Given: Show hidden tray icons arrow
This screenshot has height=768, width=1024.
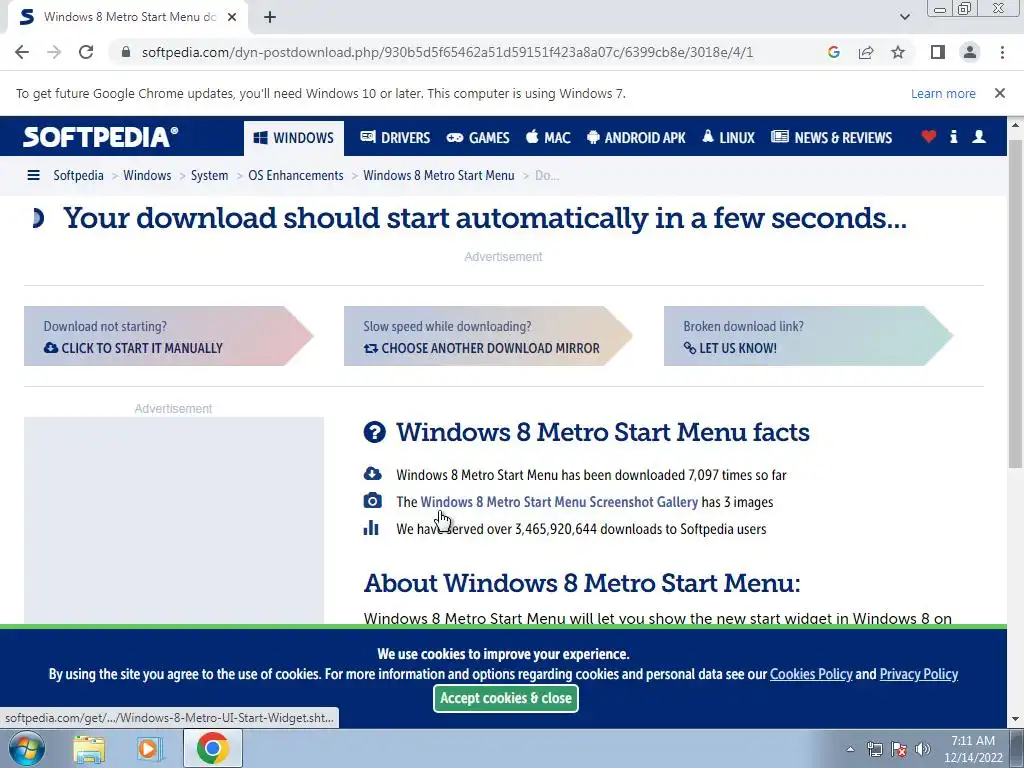Looking at the screenshot, I should pyautogui.click(x=850, y=749).
